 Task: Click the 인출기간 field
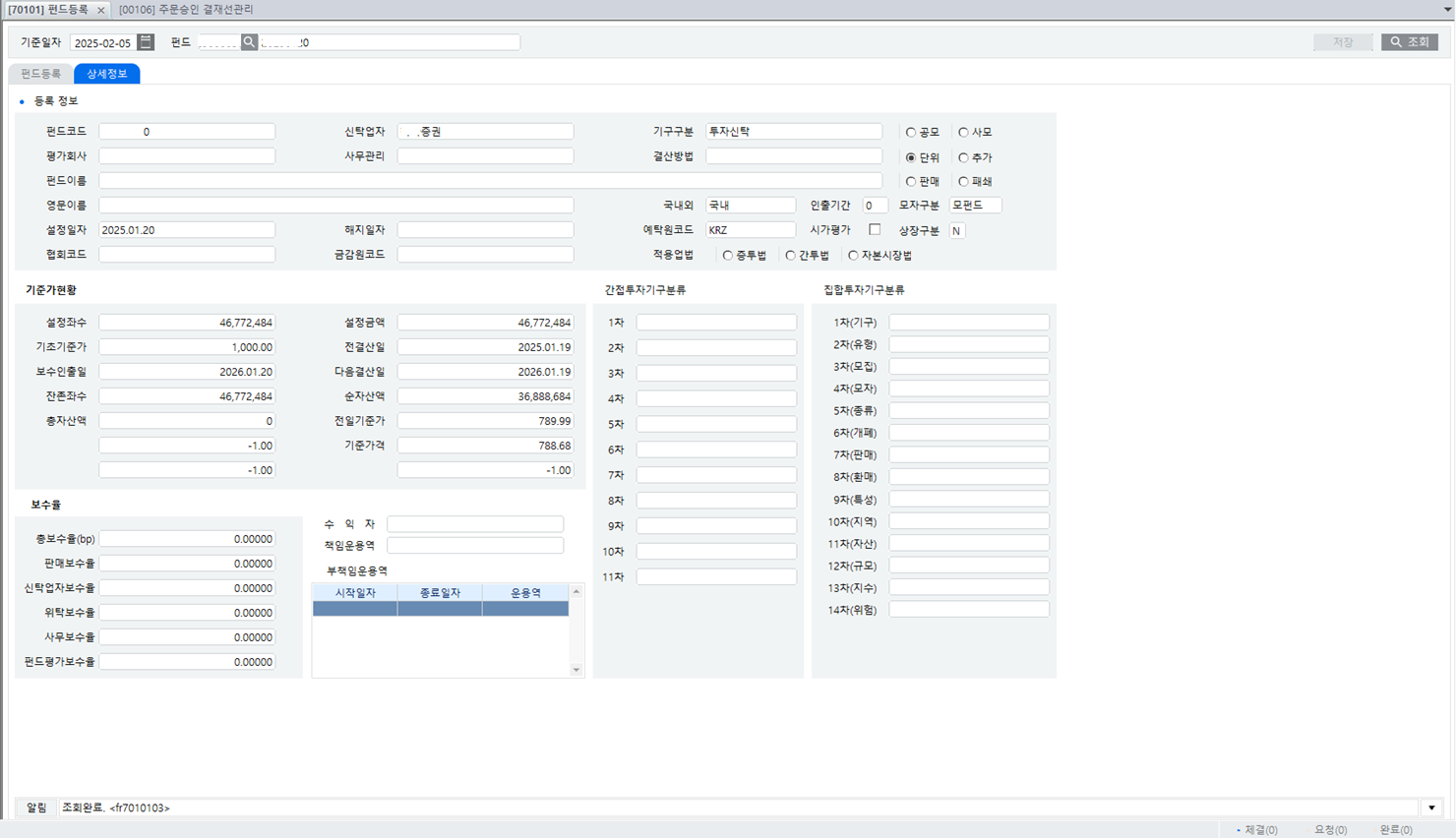coord(875,205)
